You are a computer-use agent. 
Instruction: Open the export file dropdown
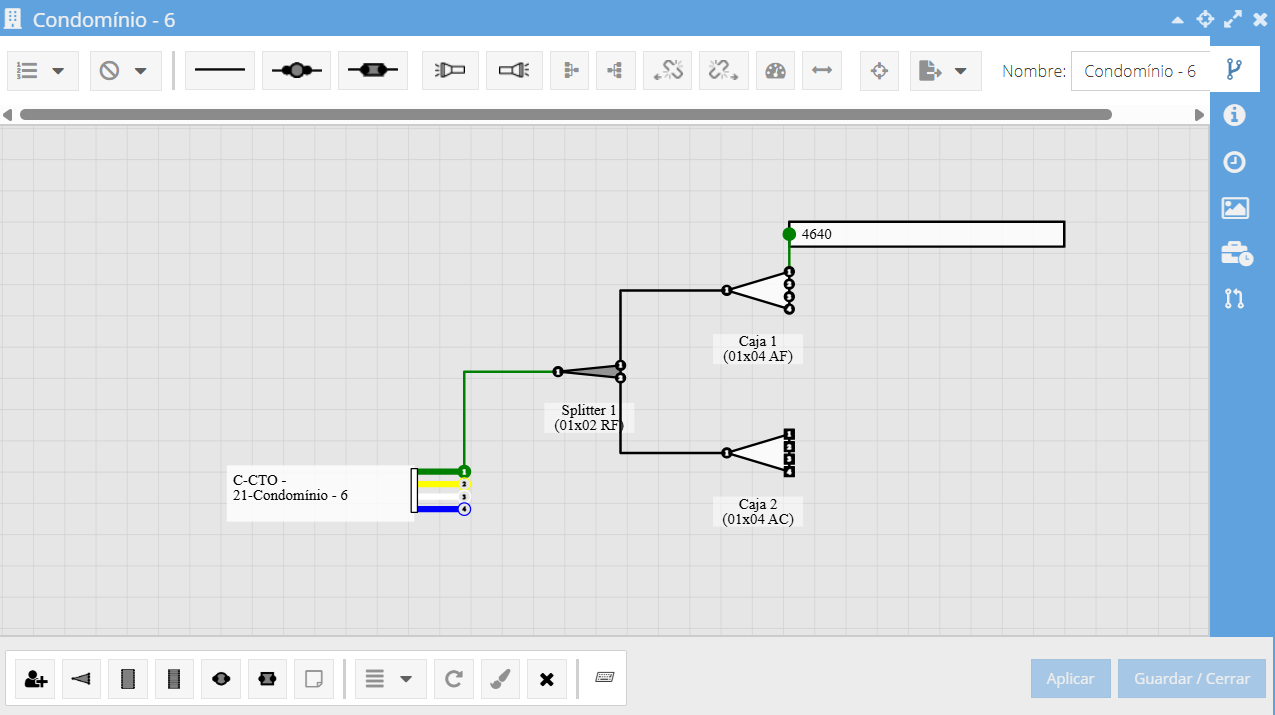click(945, 71)
